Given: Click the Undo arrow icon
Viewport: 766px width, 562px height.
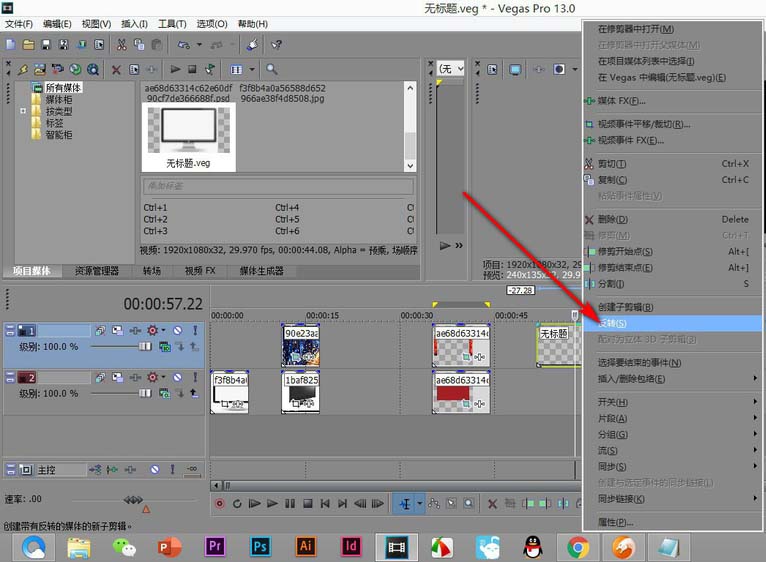Looking at the screenshot, I should click(184, 45).
